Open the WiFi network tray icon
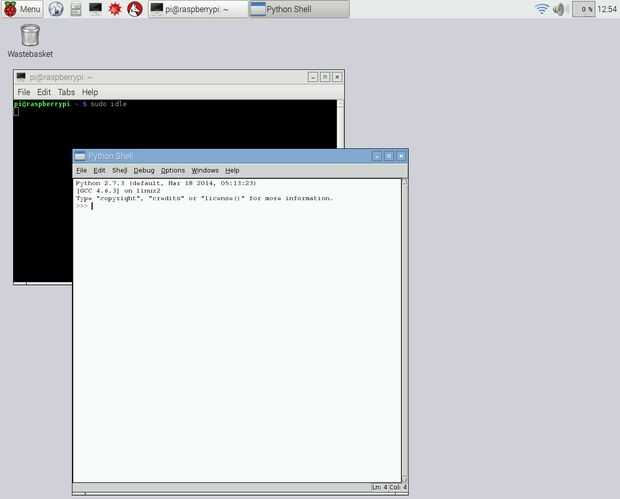Image resolution: width=620 pixels, height=499 pixels. pyautogui.click(x=542, y=9)
